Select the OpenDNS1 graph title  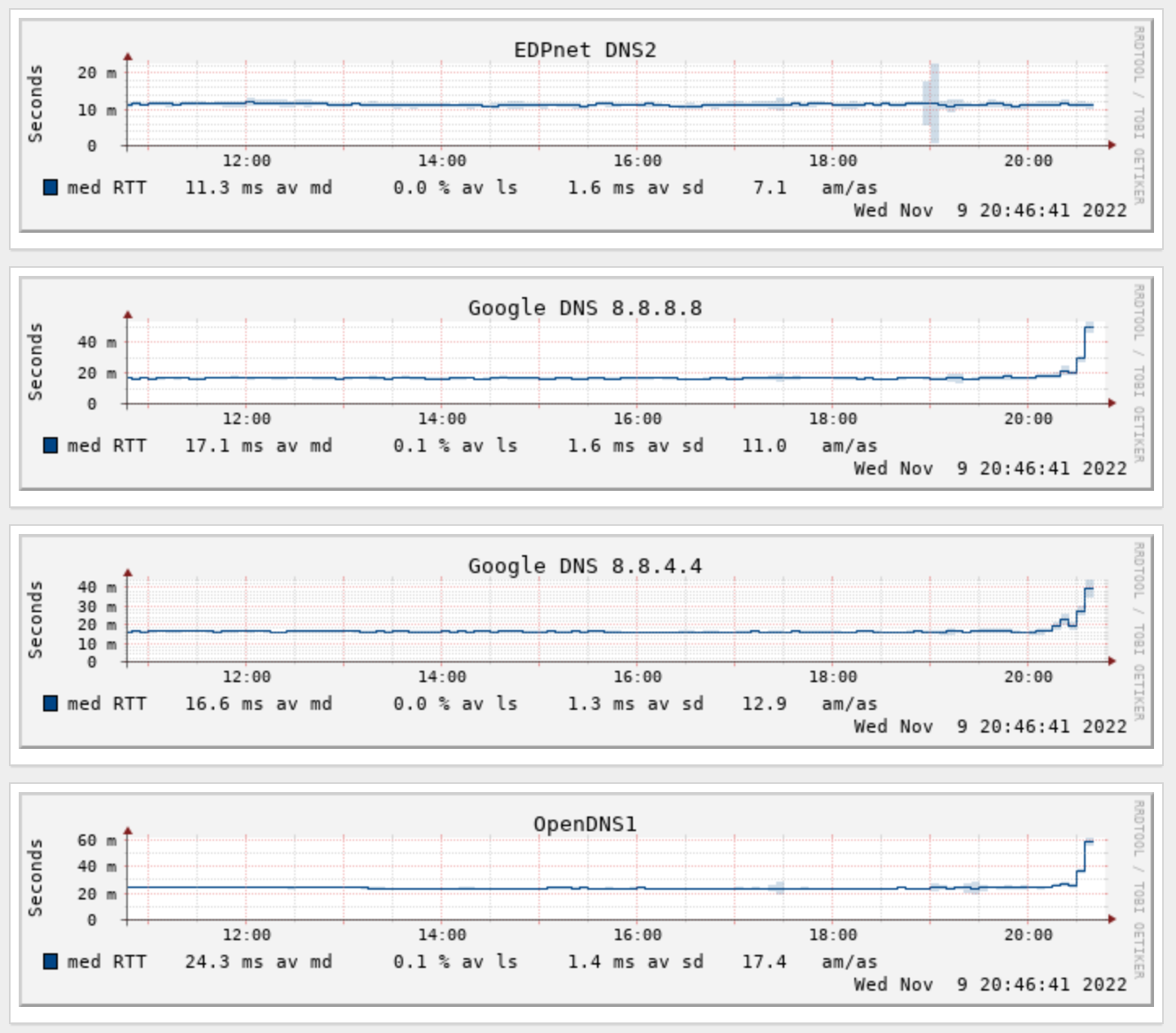[585, 825]
